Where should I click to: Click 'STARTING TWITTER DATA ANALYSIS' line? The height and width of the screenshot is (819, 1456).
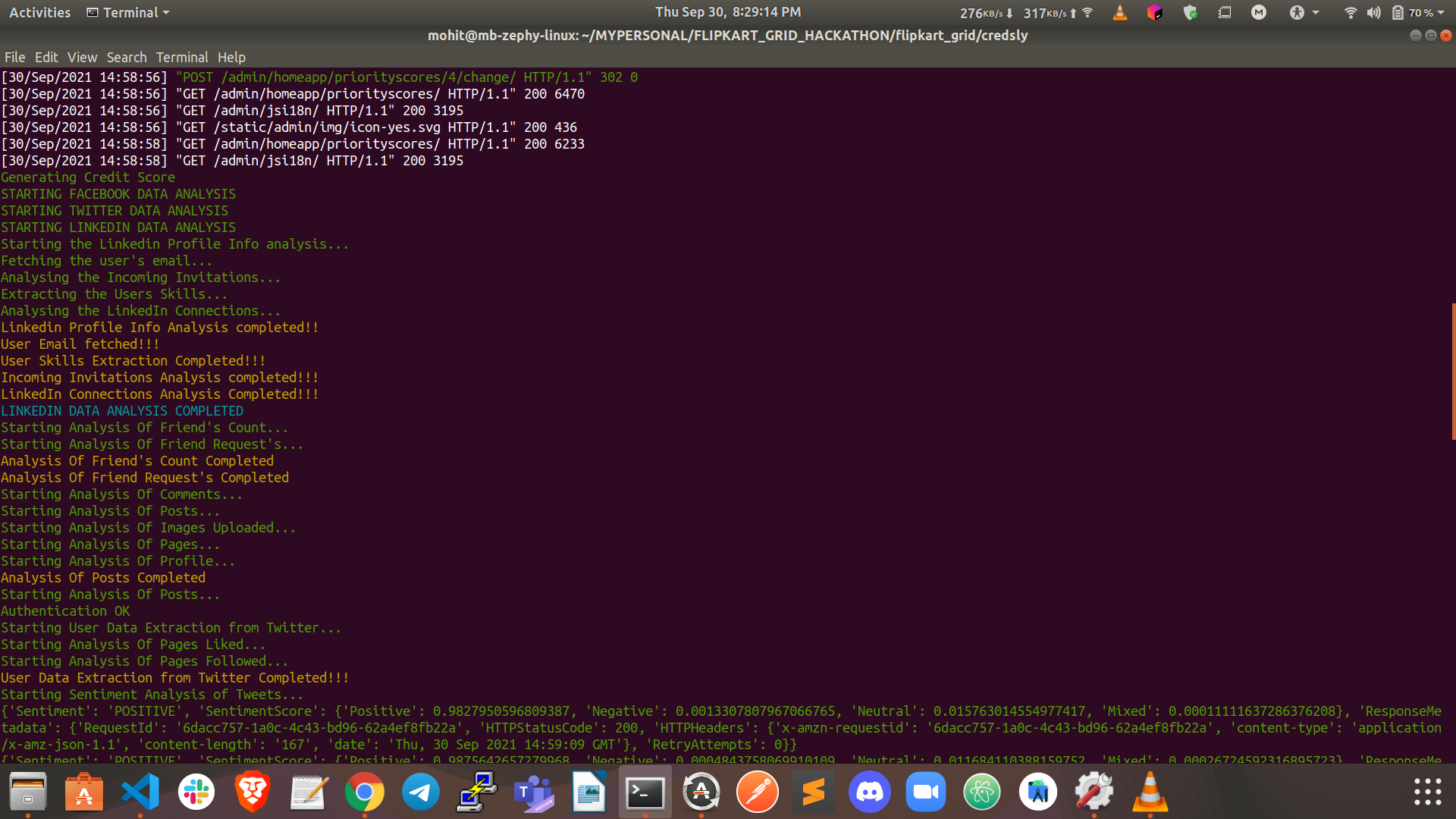[115, 211]
